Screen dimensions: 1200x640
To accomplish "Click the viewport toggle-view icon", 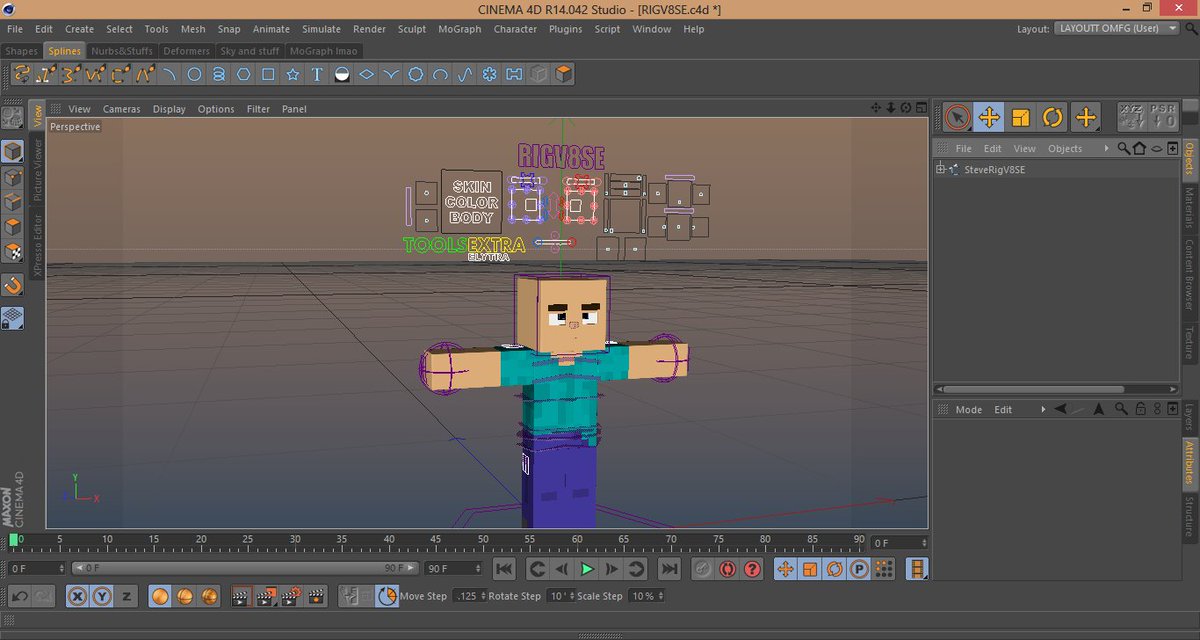I will click(x=921, y=108).
